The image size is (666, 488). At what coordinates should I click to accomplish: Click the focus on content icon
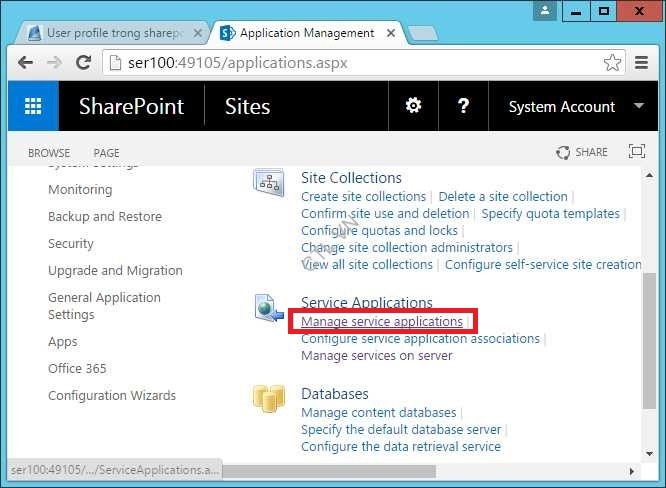636,152
